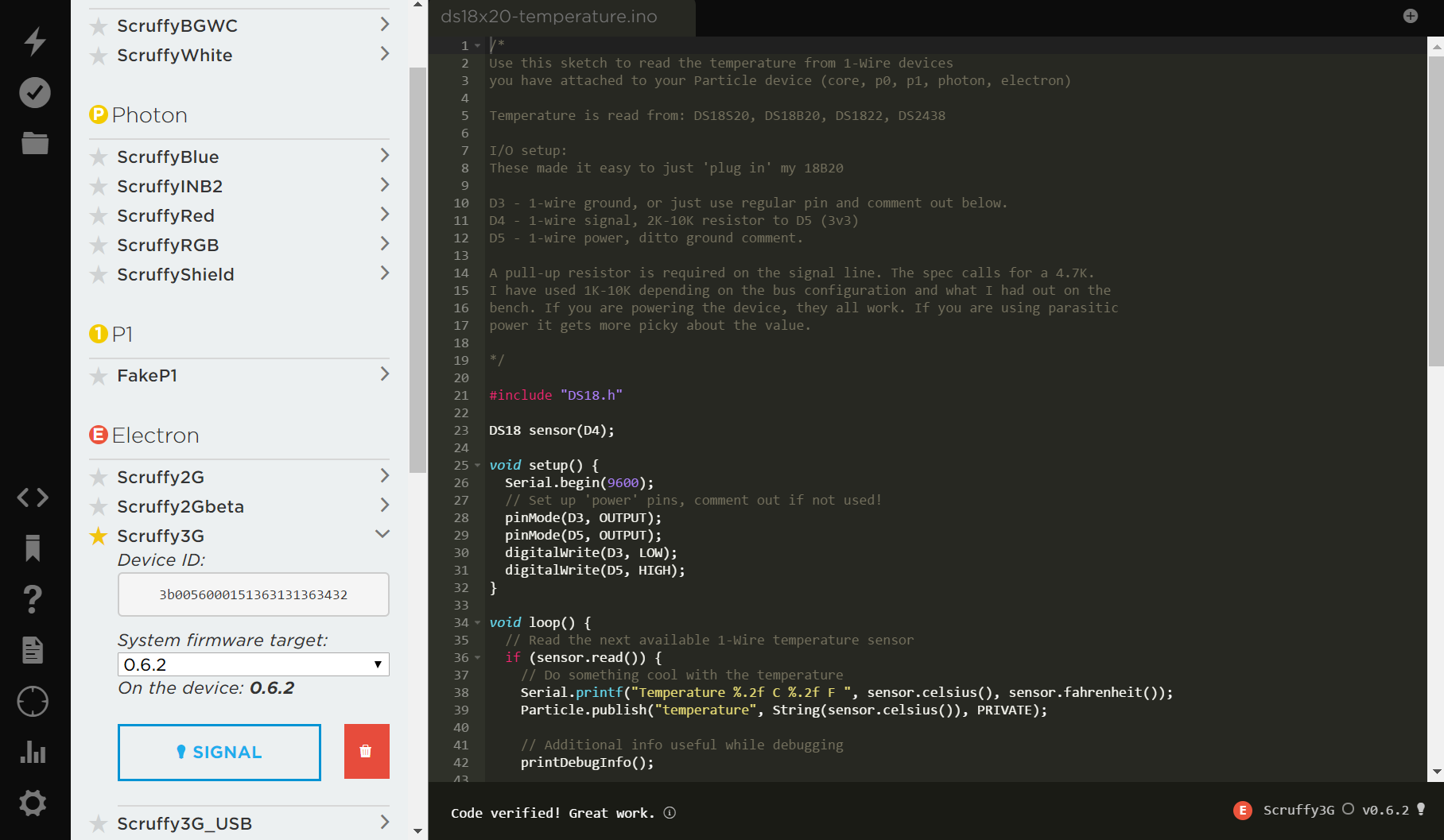Star the ScruffyWhite device
Viewport: 1444px width, 840px height.
(x=99, y=56)
